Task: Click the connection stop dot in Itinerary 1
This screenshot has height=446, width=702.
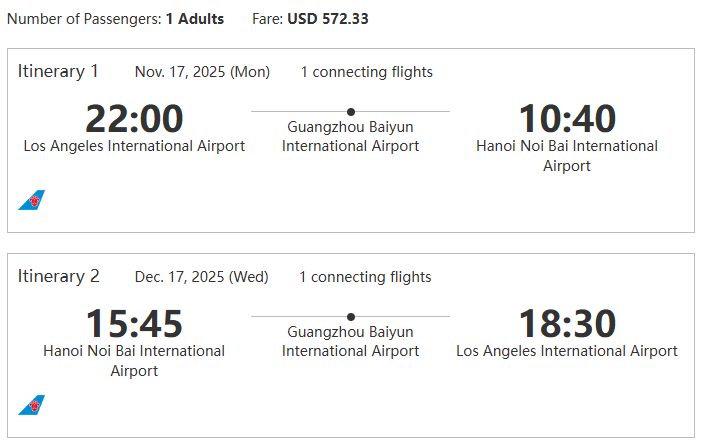Action: [x=351, y=111]
